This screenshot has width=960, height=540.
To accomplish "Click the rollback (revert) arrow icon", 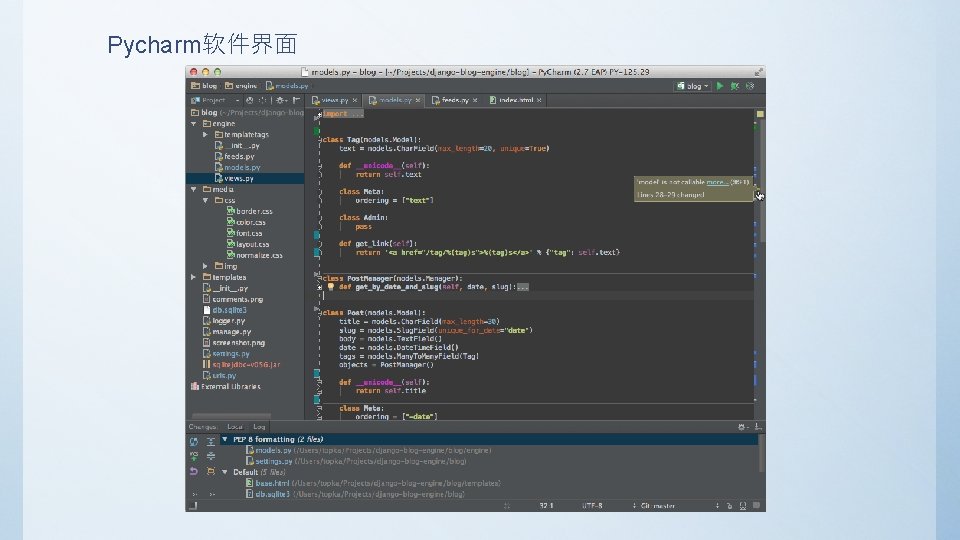I will click(x=194, y=471).
